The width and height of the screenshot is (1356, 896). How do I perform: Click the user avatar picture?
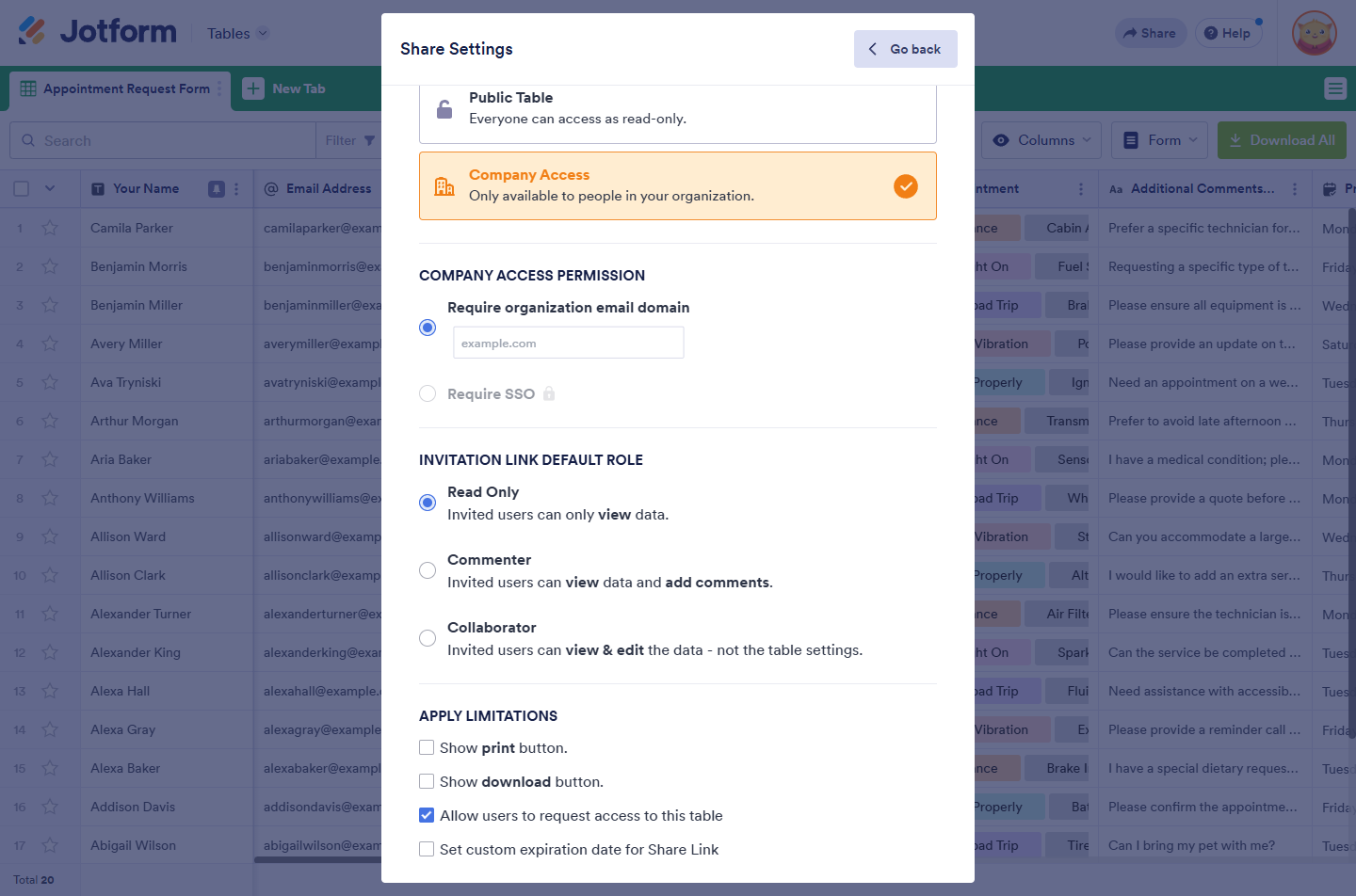[1315, 33]
